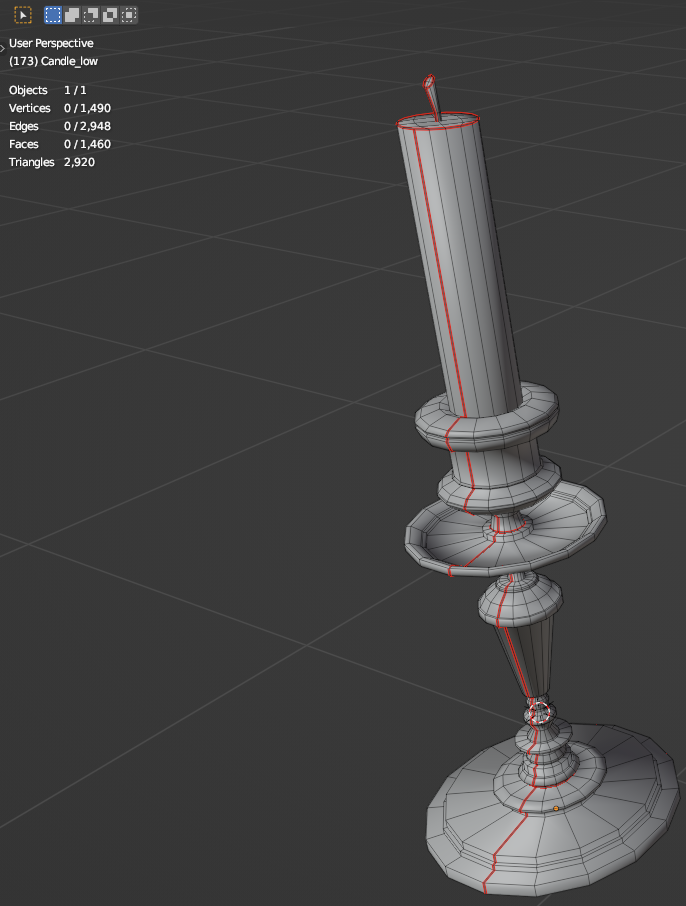
Task: Click the Faces count '0 / 1,460'
Action: [87, 144]
